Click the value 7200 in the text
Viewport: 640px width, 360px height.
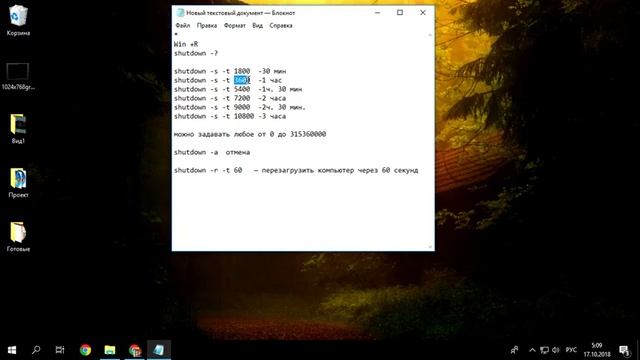242,98
